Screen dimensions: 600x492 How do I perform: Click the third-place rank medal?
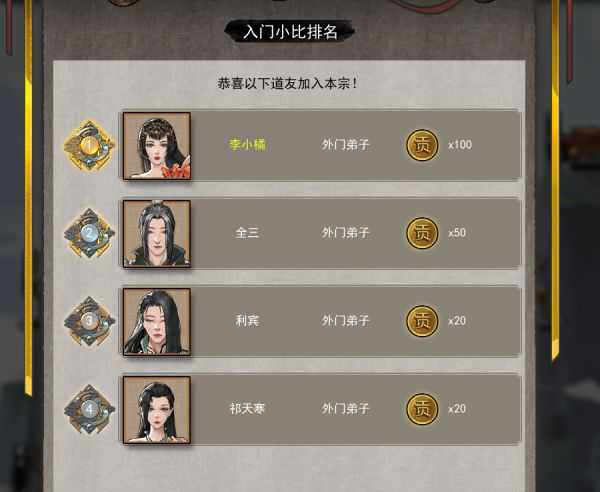coord(89,321)
